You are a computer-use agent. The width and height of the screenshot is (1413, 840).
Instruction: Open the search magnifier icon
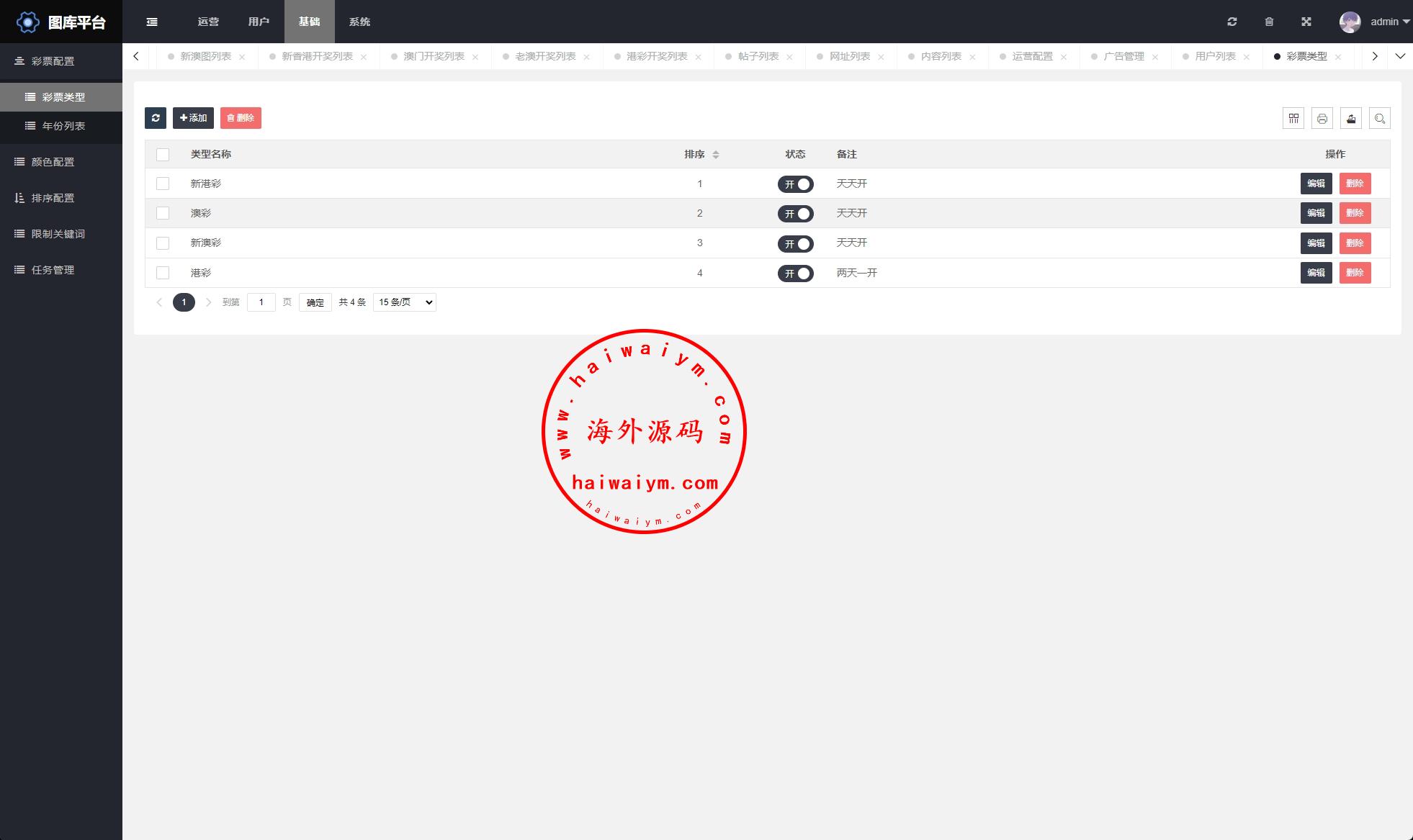pos(1380,118)
